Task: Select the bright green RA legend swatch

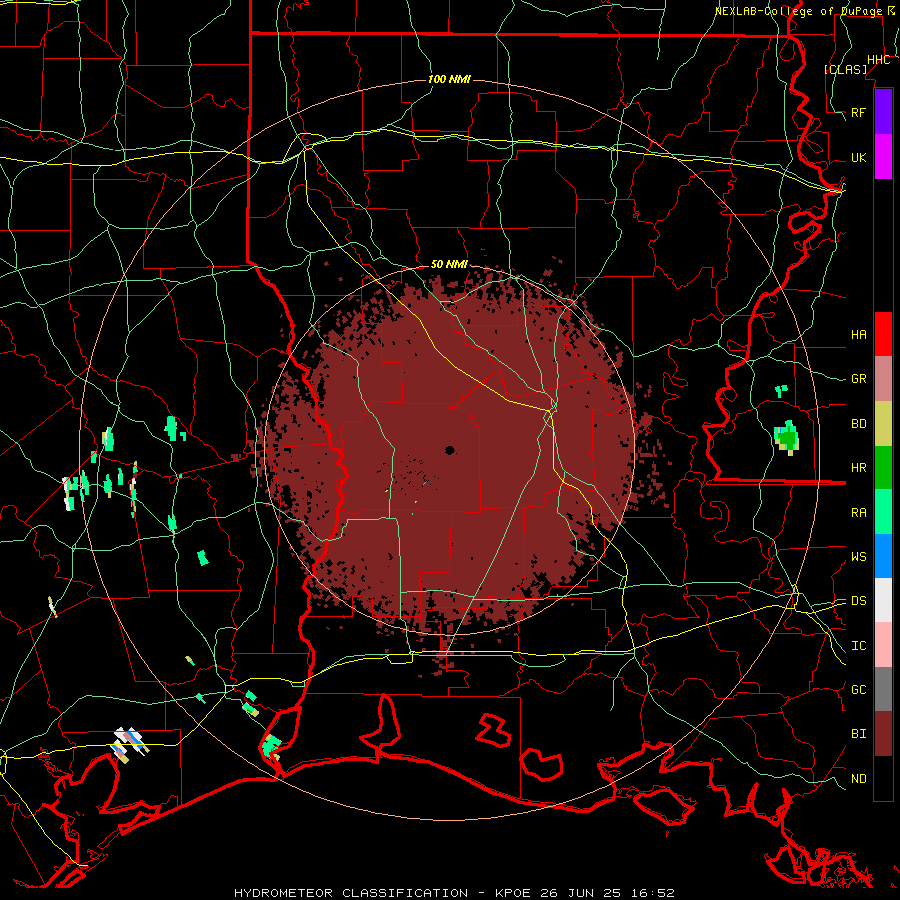Action: (883, 512)
